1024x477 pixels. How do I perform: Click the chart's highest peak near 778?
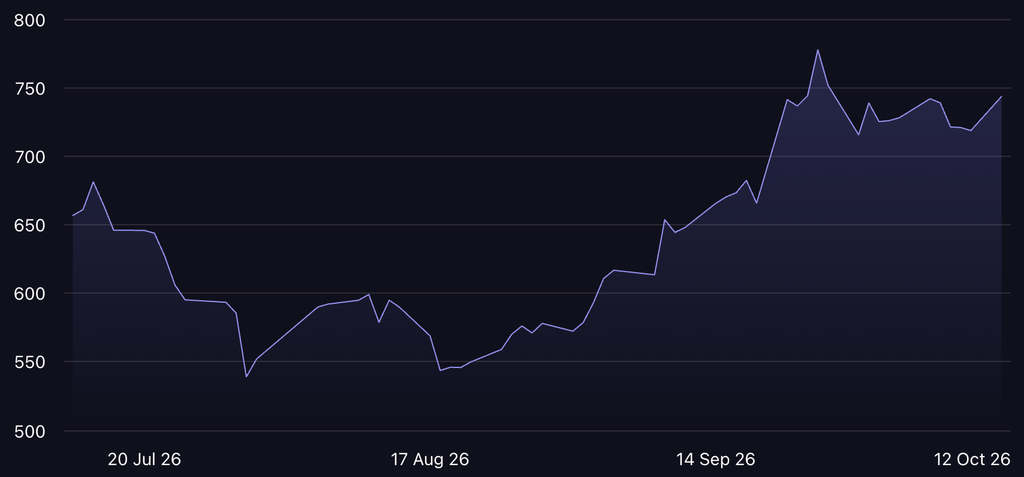pos(818,50)
